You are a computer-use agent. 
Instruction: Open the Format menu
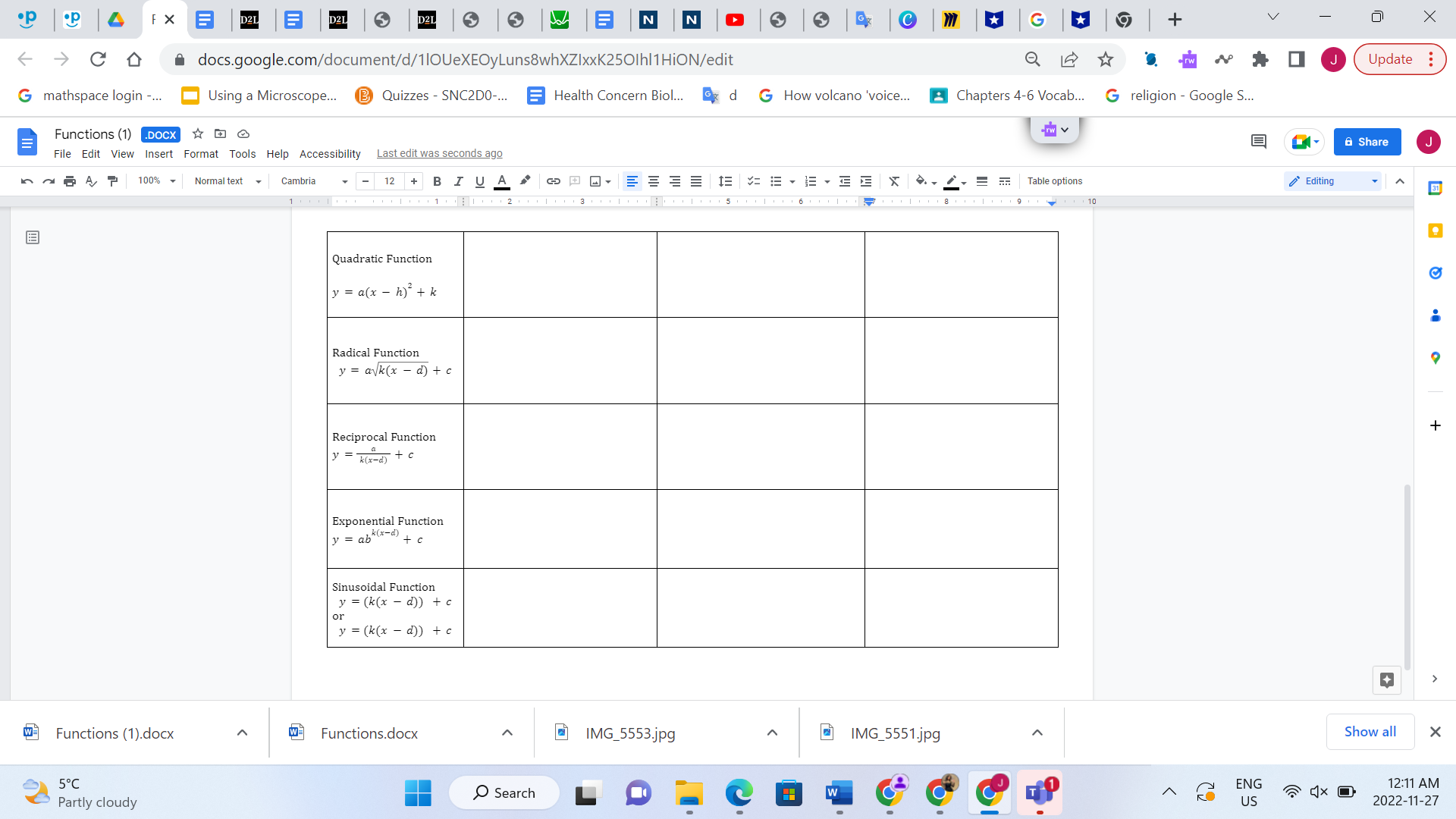click(200, 154)
